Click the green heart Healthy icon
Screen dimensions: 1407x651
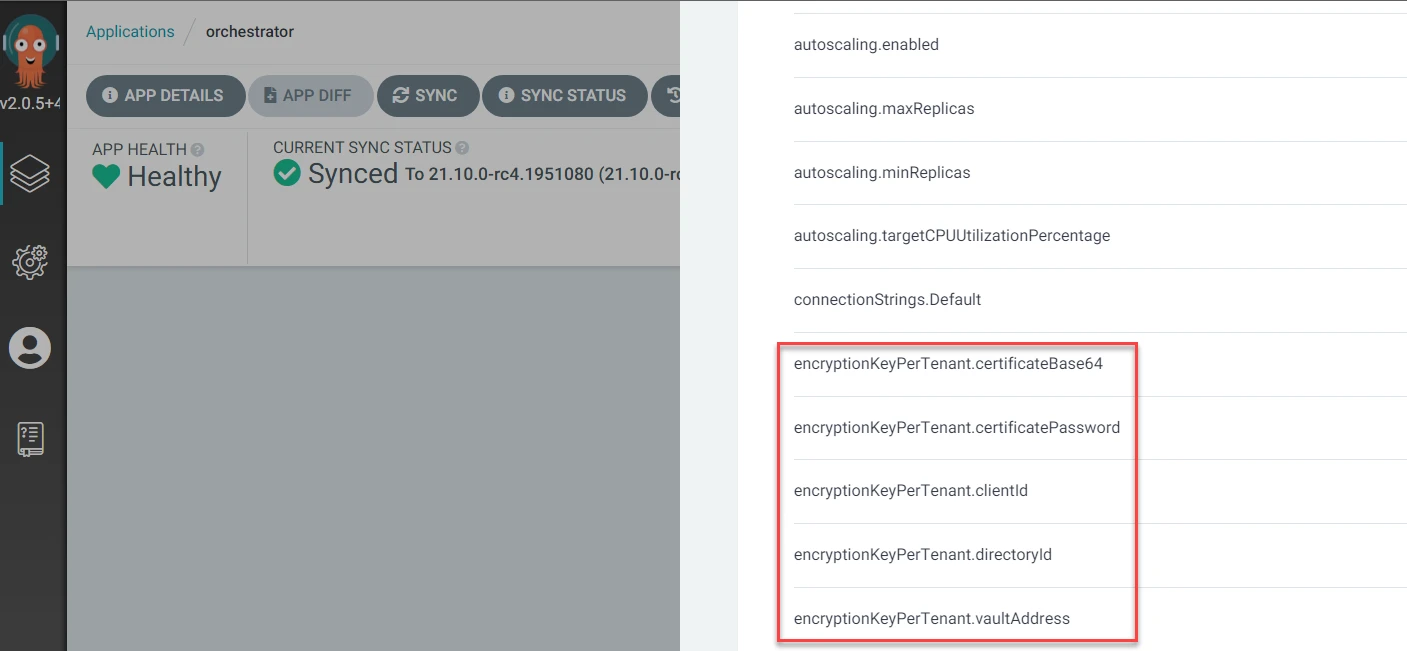pos(106,177)
